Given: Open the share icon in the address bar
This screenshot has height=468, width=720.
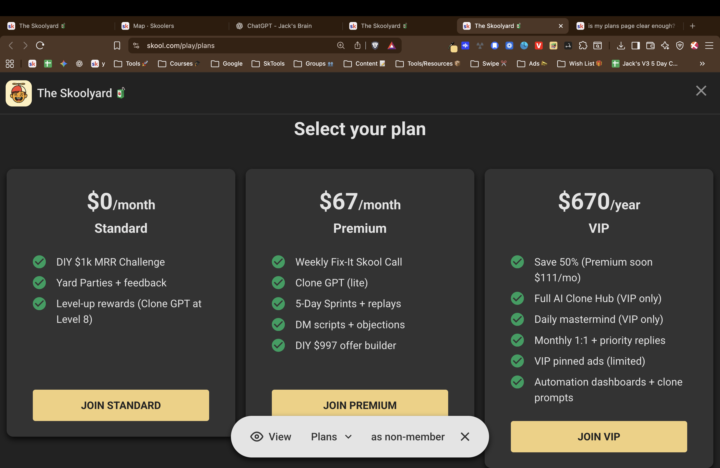Looking at the screenshot, I should point(357,45).
